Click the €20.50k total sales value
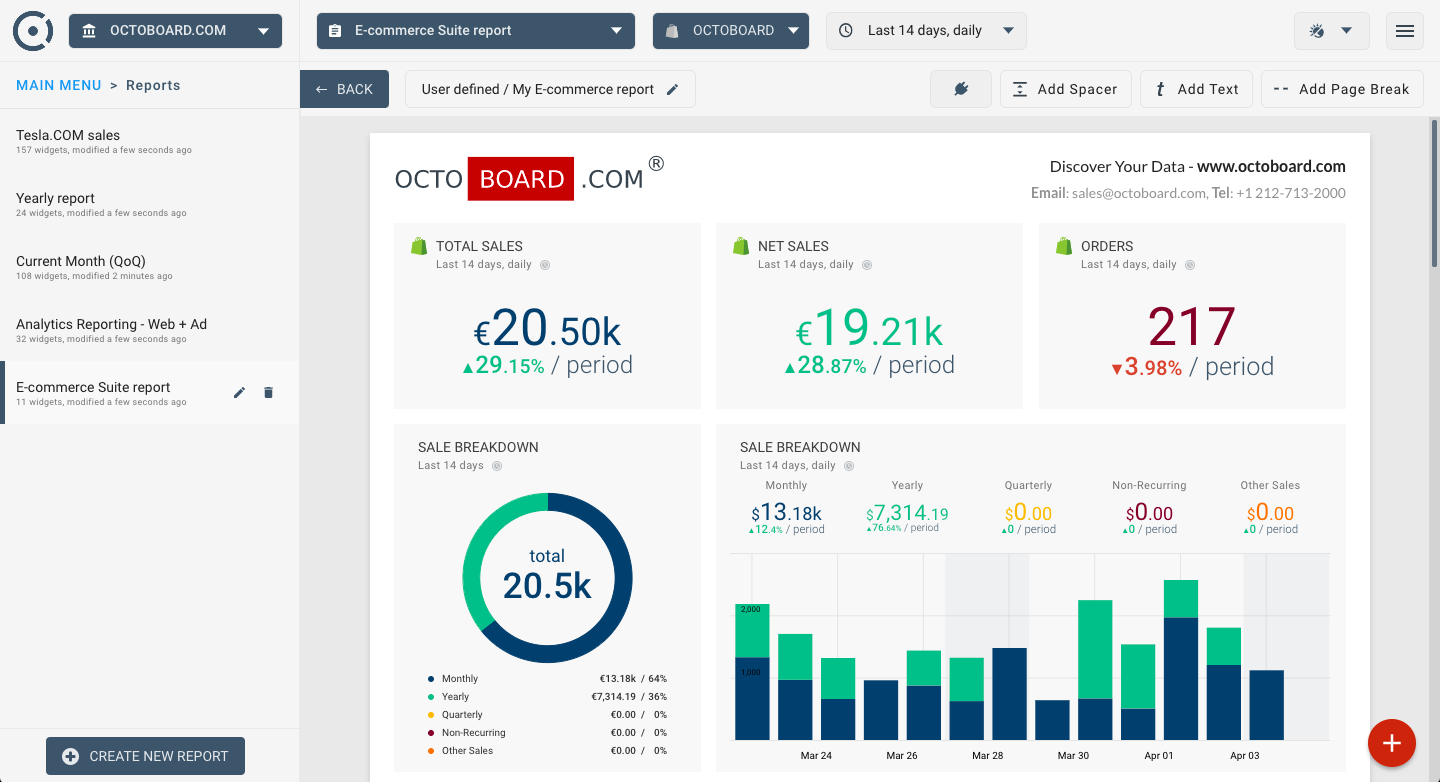The height and width of the screenshot is (782, 1440). [547, 328]
